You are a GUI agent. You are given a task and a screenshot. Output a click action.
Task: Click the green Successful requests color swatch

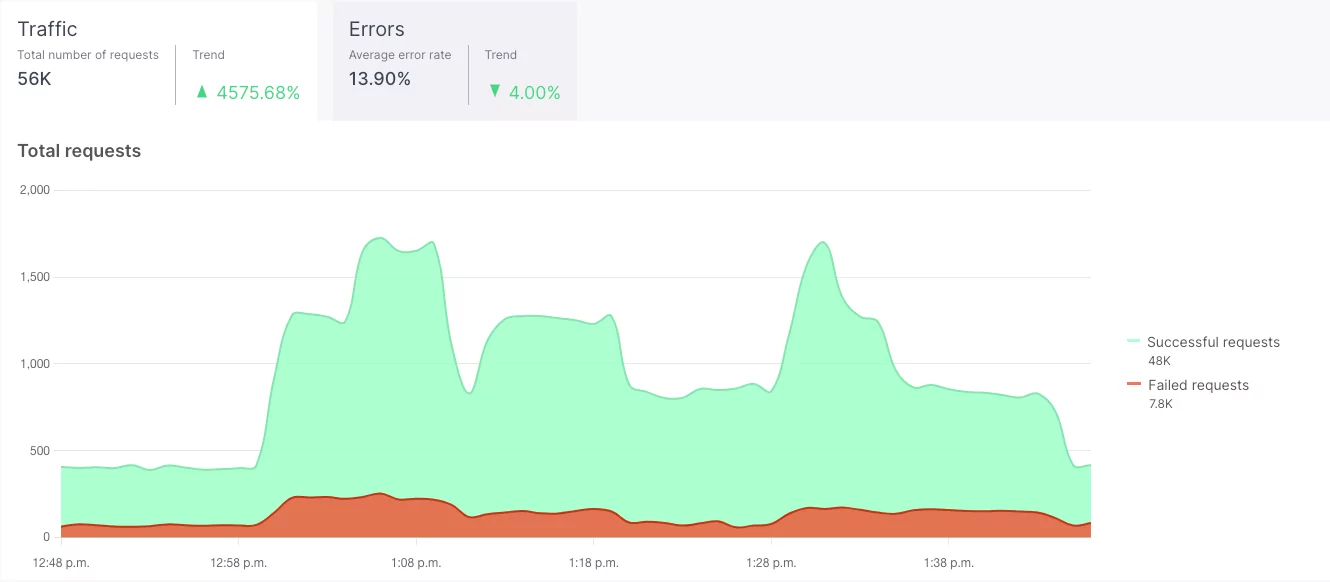point(1133,341)
